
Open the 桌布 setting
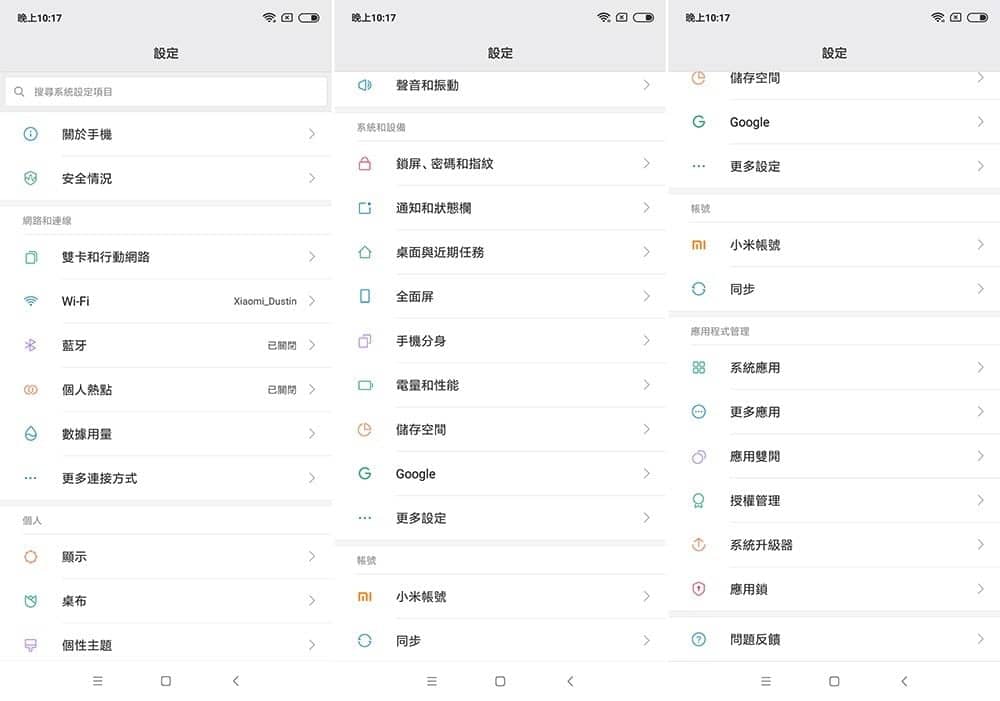(166, 601)
